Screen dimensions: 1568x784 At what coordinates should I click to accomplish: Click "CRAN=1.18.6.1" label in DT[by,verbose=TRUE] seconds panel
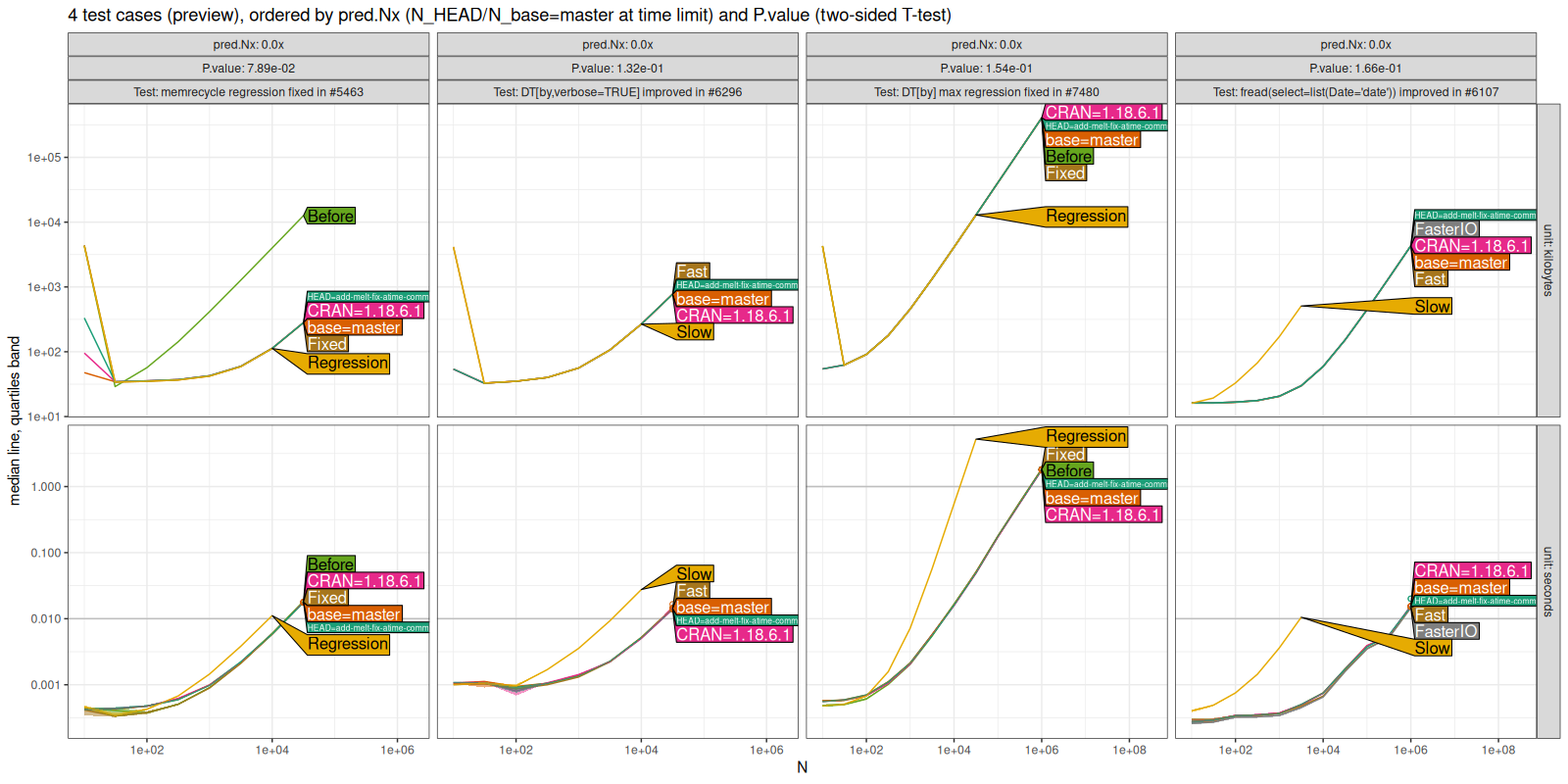734,635
